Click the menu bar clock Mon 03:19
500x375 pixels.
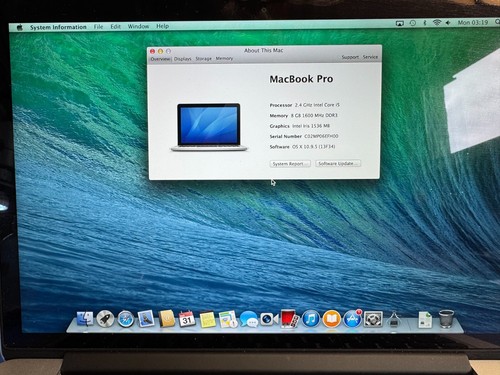(x=473, y=22)
